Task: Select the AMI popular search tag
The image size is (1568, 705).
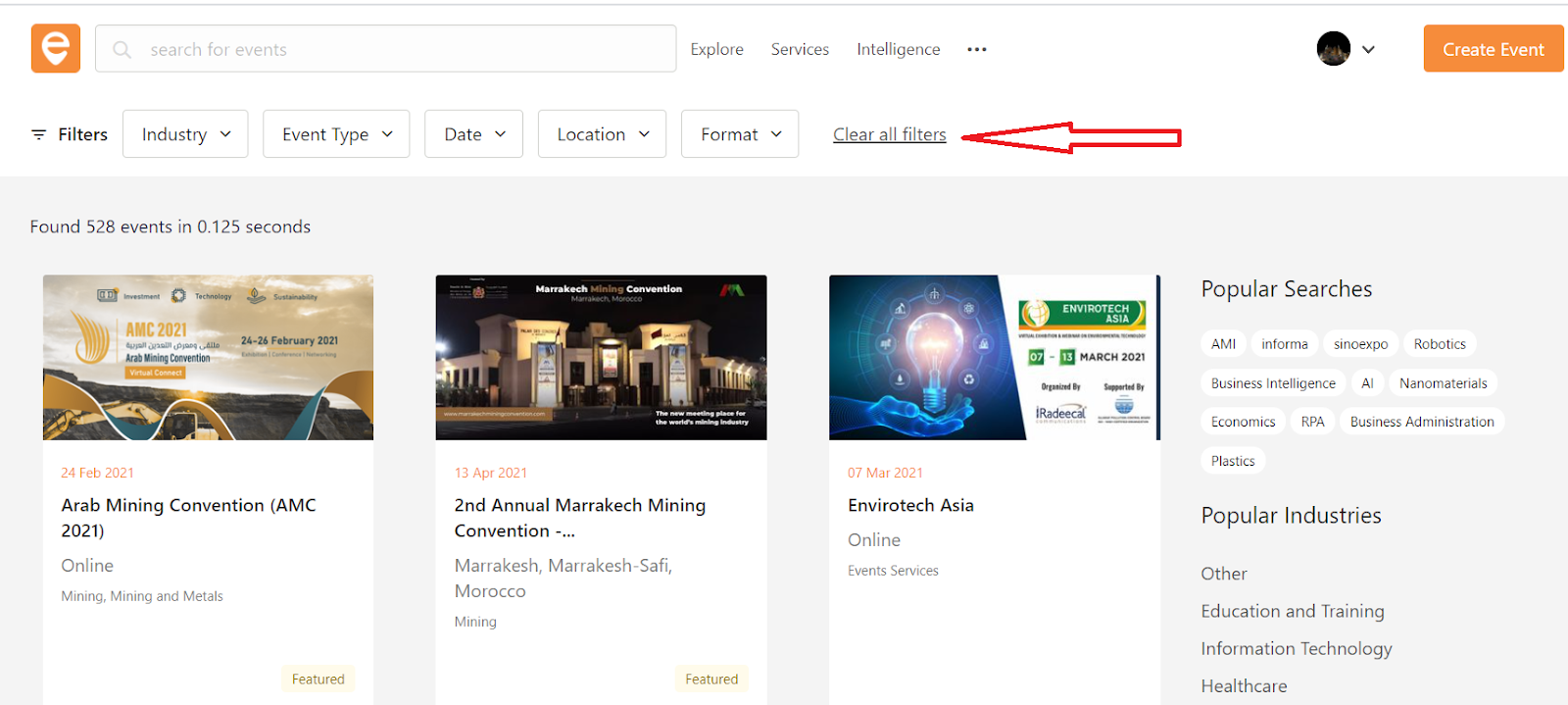Action: click(x=1223, y=344)
